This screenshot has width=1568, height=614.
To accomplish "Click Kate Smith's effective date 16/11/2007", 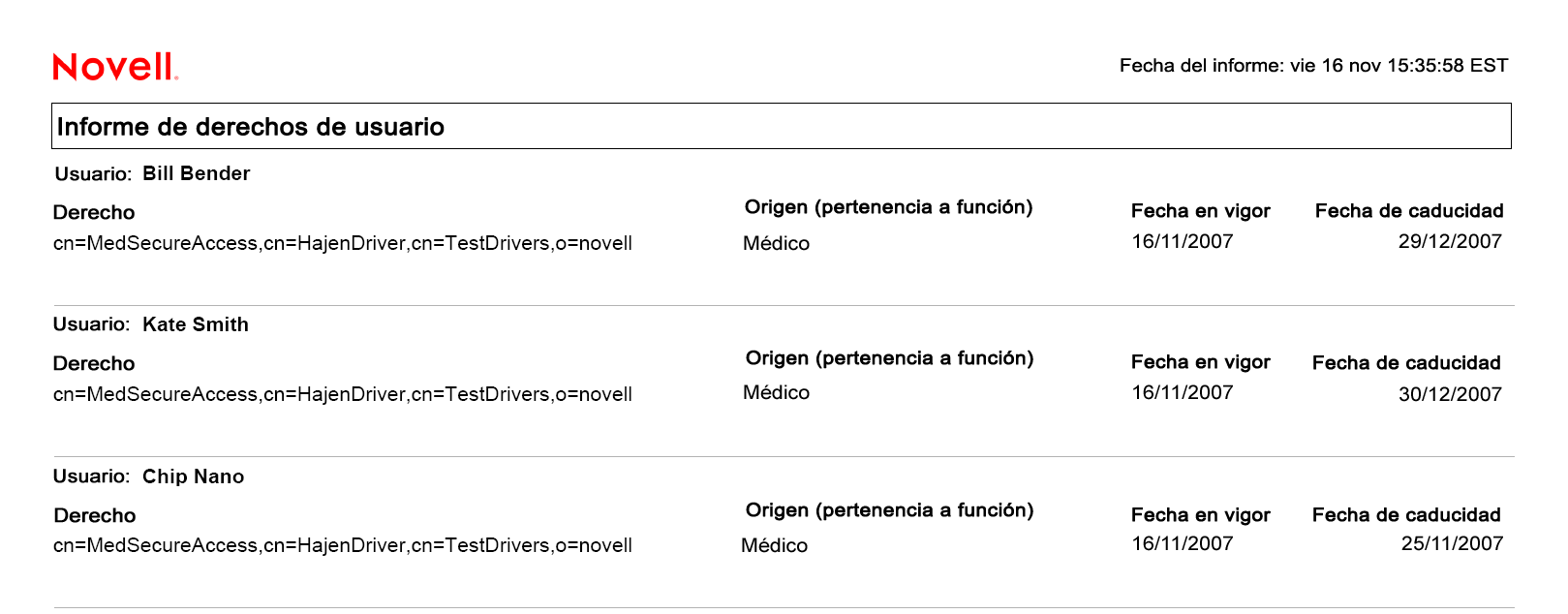I will click(1182, 393).
